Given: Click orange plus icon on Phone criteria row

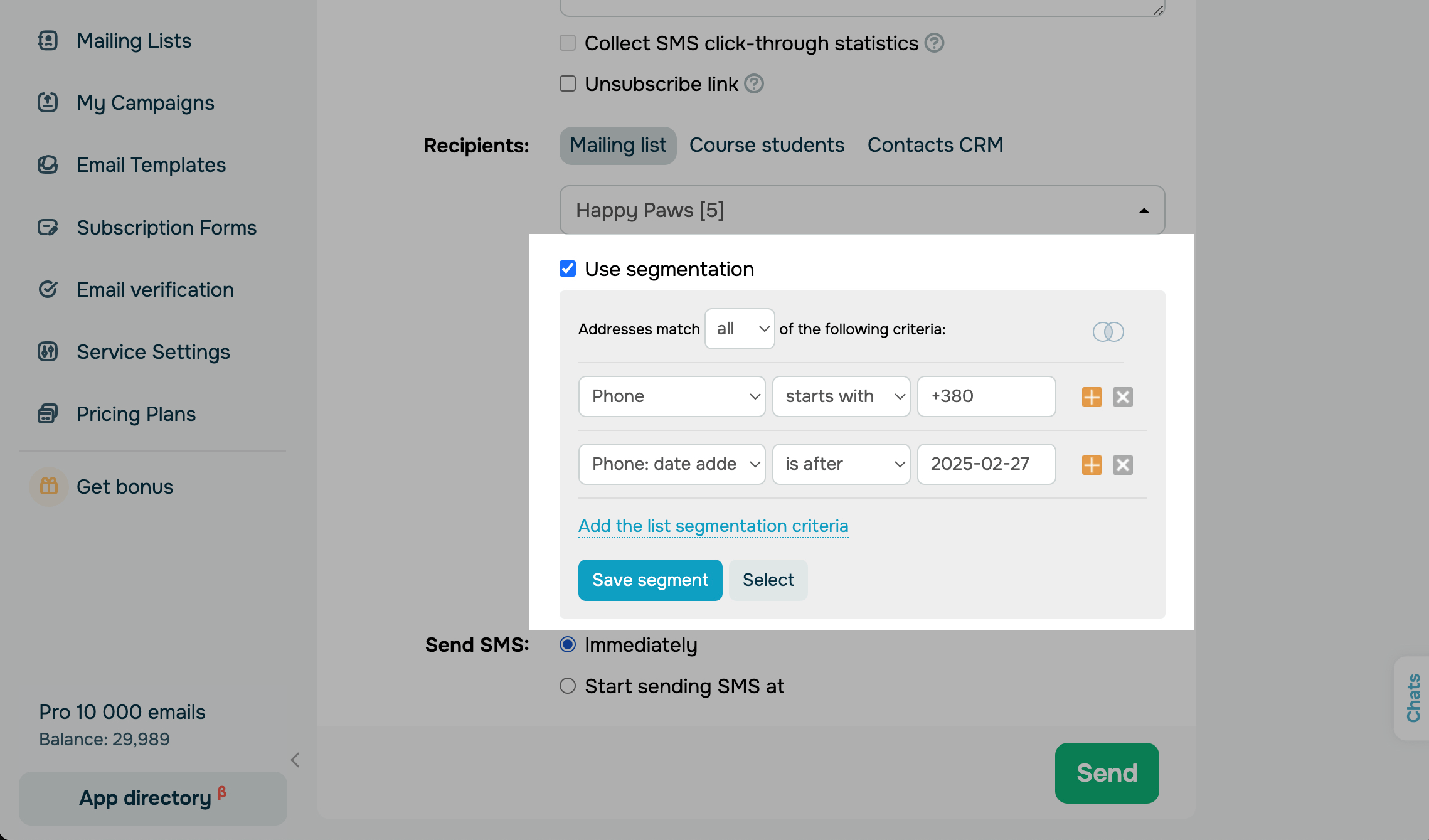Looking at the screenshot, I should tap(1092, 397).
